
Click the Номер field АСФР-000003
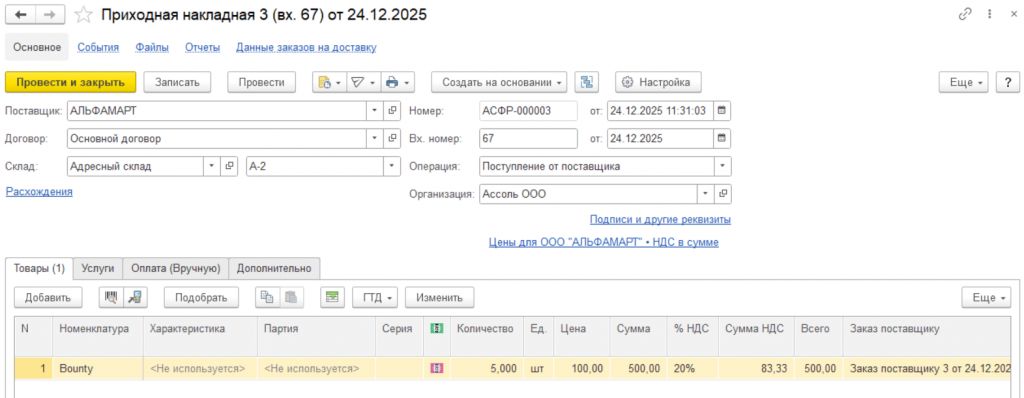click(528, 111)
